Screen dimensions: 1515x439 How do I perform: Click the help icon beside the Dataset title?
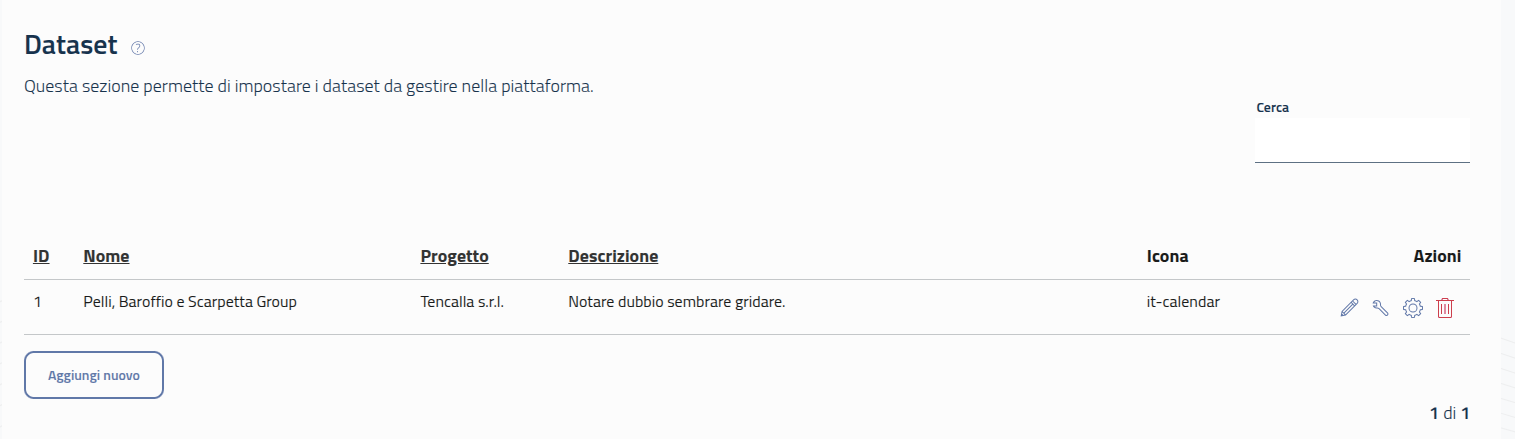[138, 48]
